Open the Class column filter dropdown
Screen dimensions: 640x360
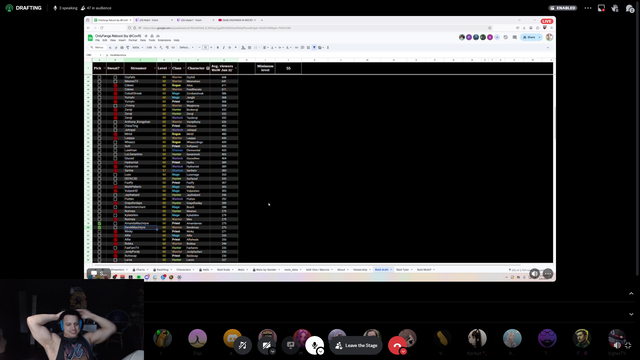[x=184, y=68]
